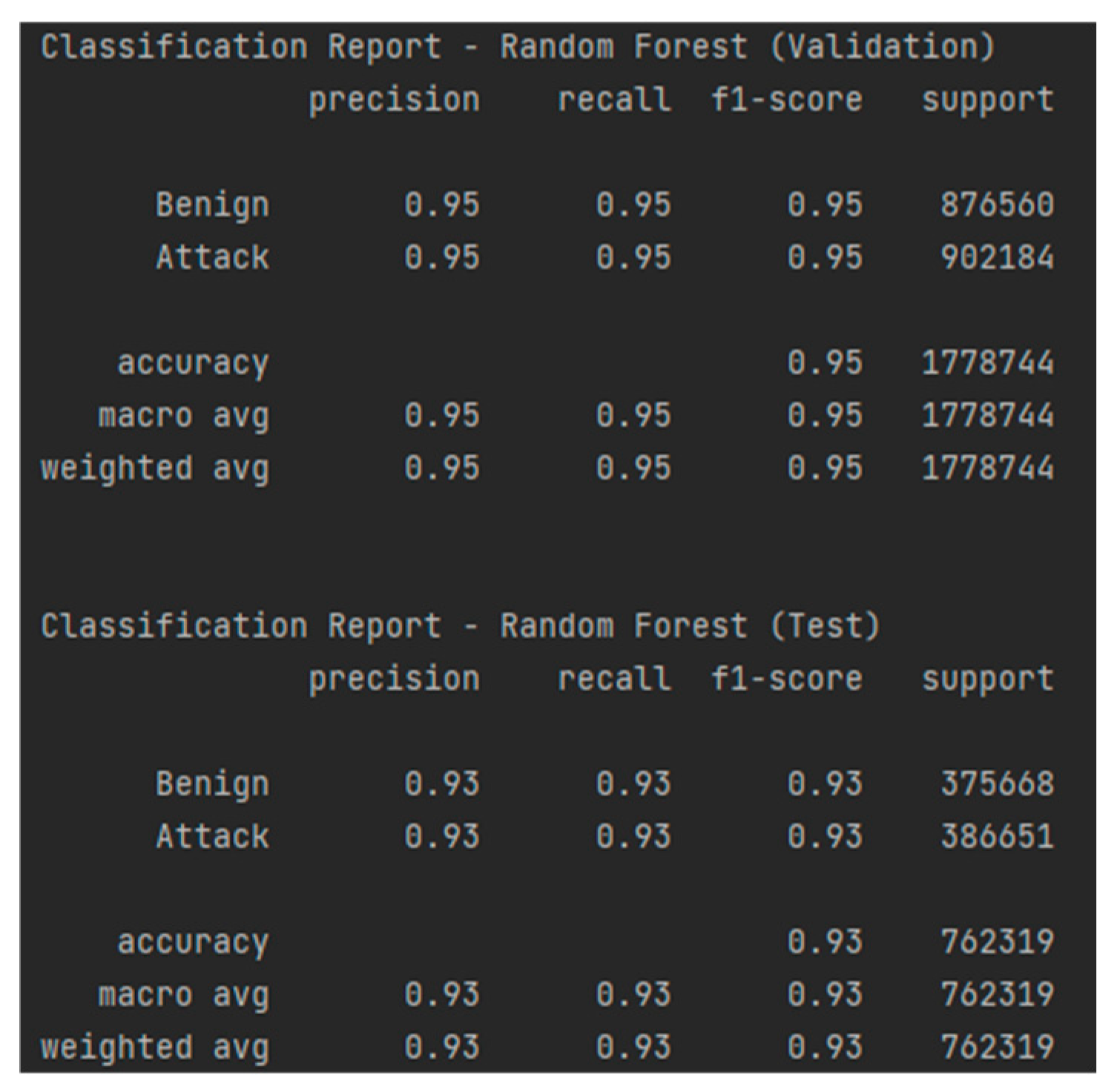This screenshot has height=1092, width=1114.
Task: Click the Benign support value 375668
Action: [997, 784]
